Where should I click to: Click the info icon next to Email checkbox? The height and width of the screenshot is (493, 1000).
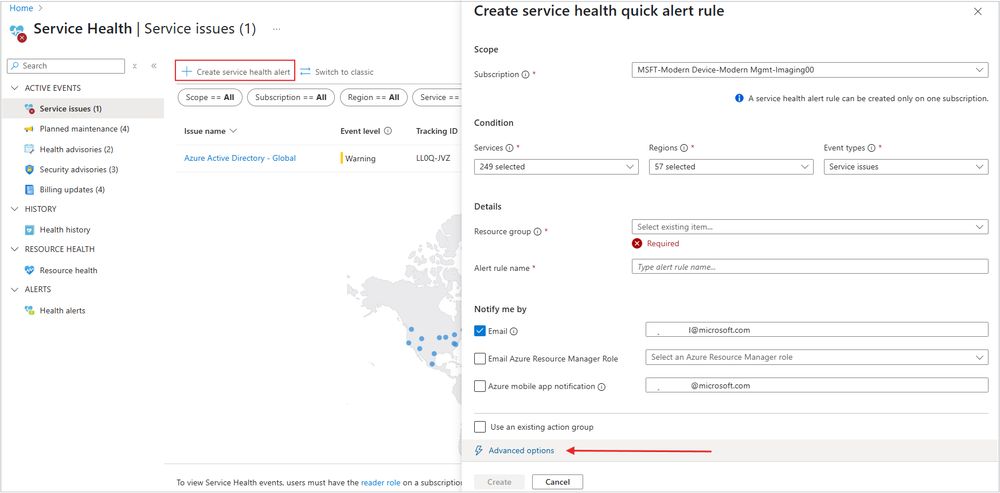tap(514, 332)
